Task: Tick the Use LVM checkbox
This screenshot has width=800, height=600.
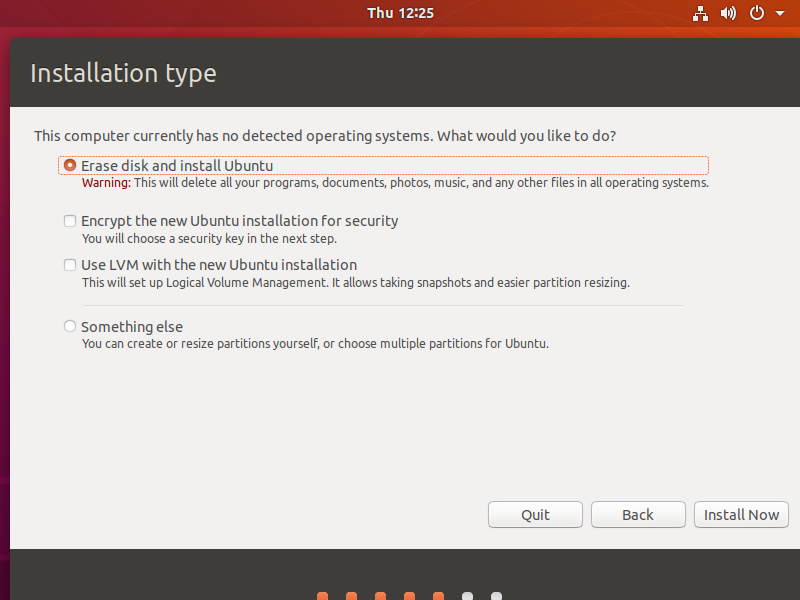Action: [70, 265]
